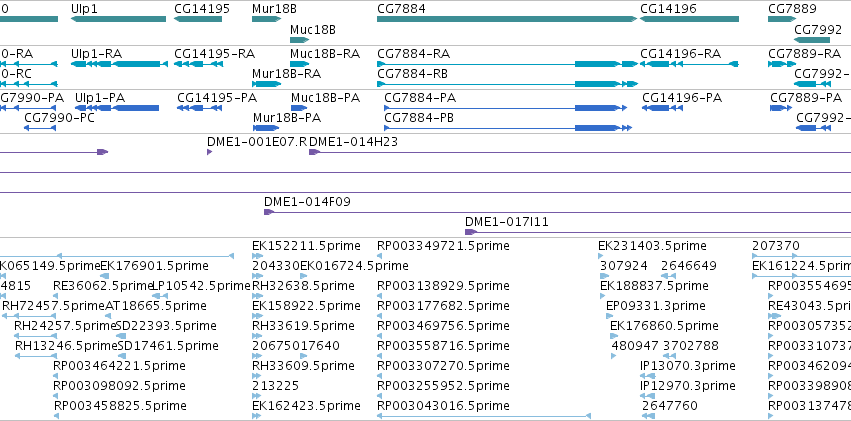Select the Mur18B gene glyph
Image resolution: width=851 pixels, height=421 pixels.
coord(266,20)
